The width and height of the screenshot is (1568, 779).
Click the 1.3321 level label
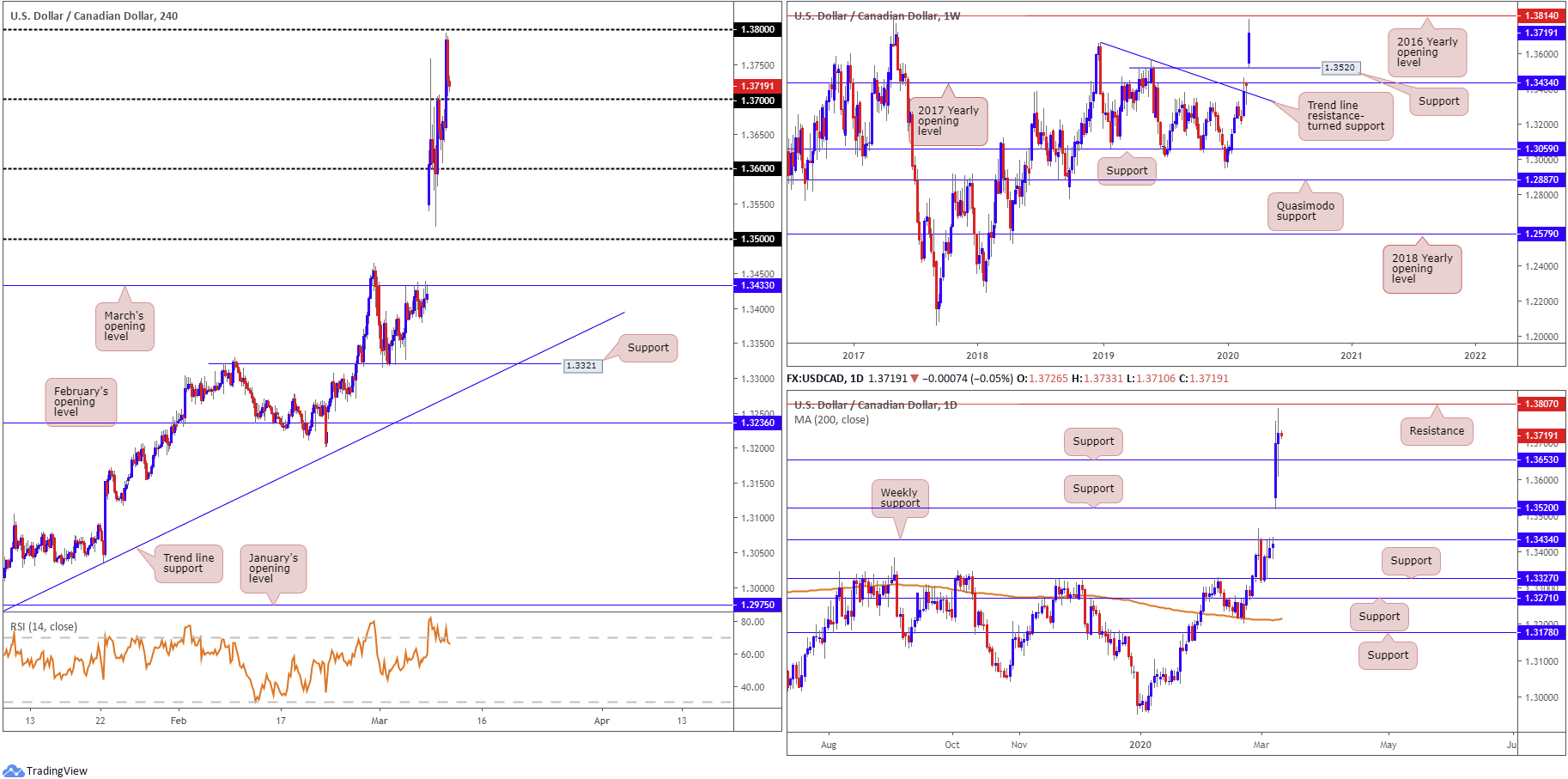tap(581, 366)
